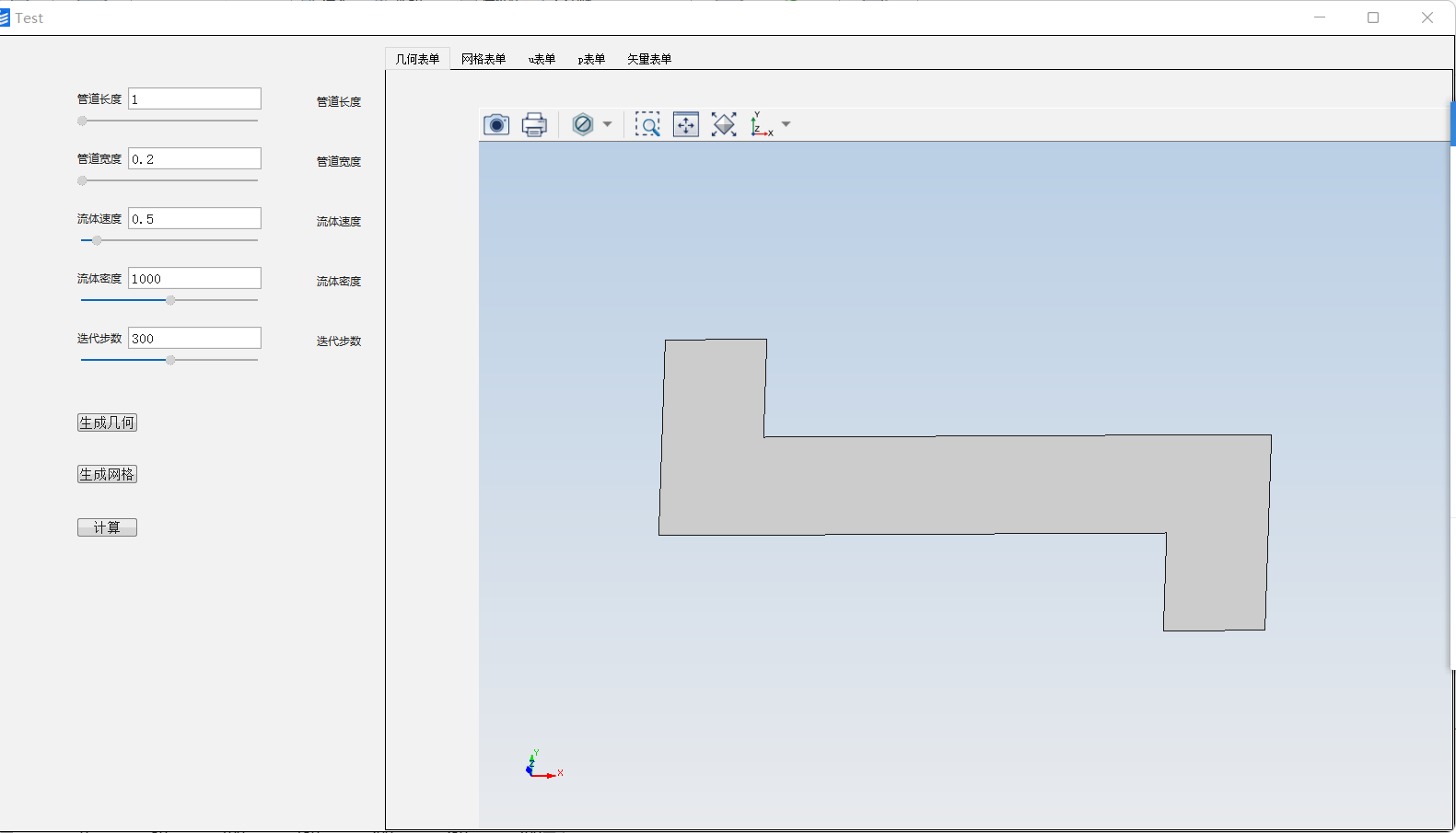Viewport: 1456px width, 833px height.
Task: Click the 迭代步数 slider handle
Action: [170, 360]
